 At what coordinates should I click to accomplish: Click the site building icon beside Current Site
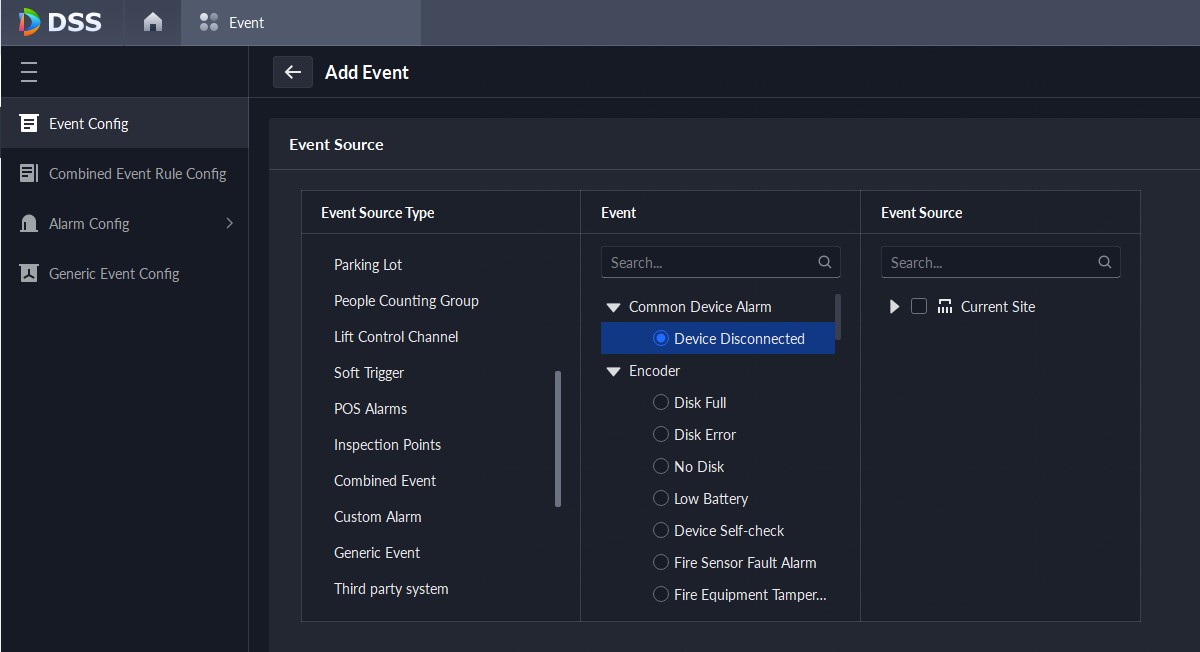click(944, 306)
